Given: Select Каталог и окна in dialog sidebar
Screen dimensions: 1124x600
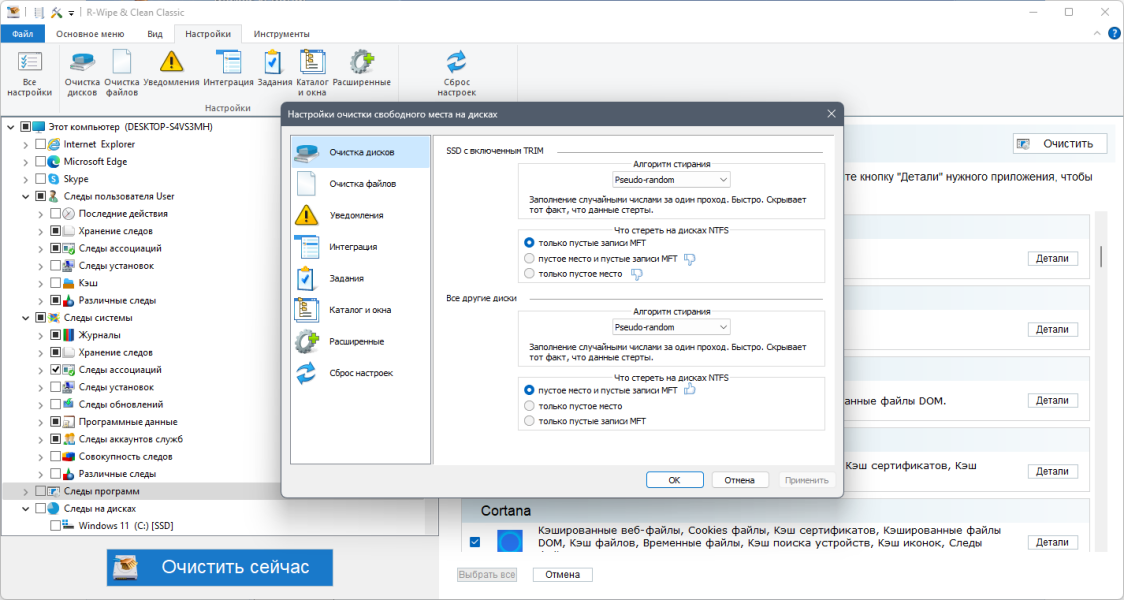Looking at the screenshot, I should [x=361, y=310].
